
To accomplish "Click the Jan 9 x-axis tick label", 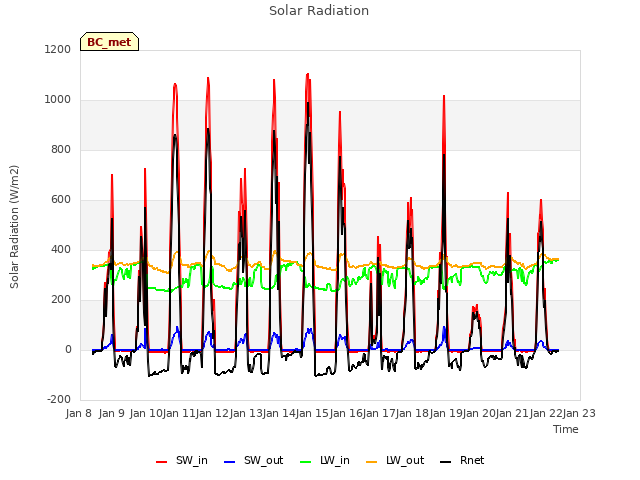I will click(x=112, y=413).
